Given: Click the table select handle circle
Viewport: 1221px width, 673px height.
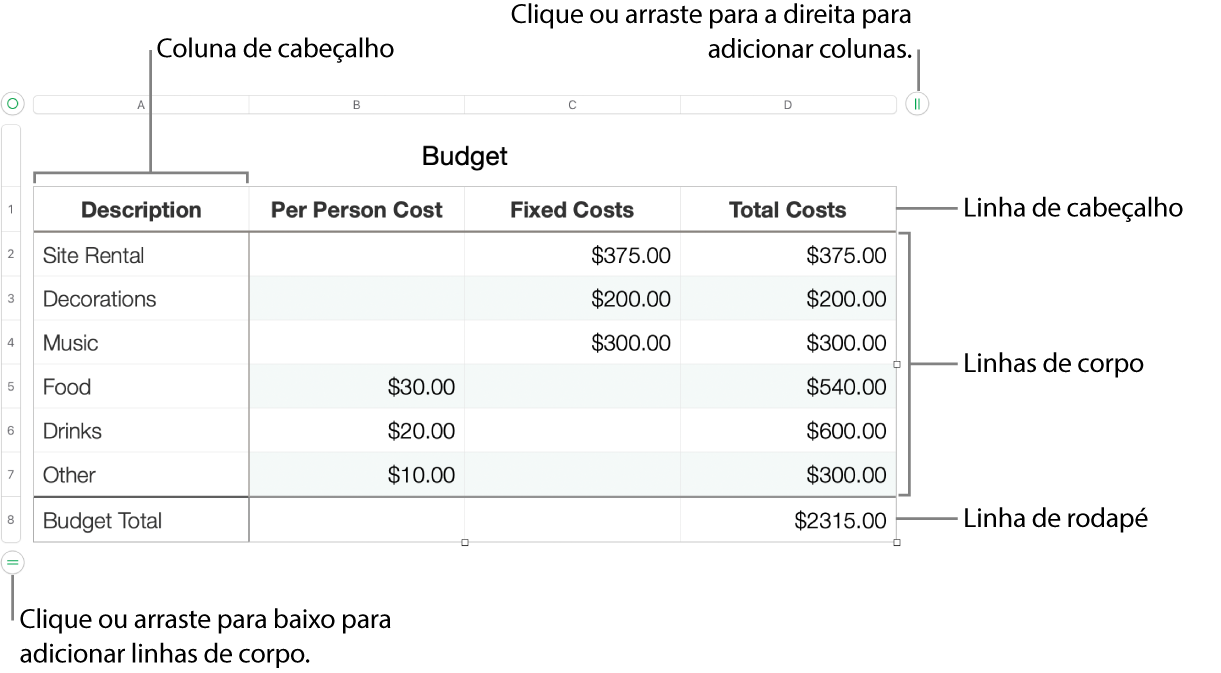Looking at the screenshot, I should click(12, 104).
